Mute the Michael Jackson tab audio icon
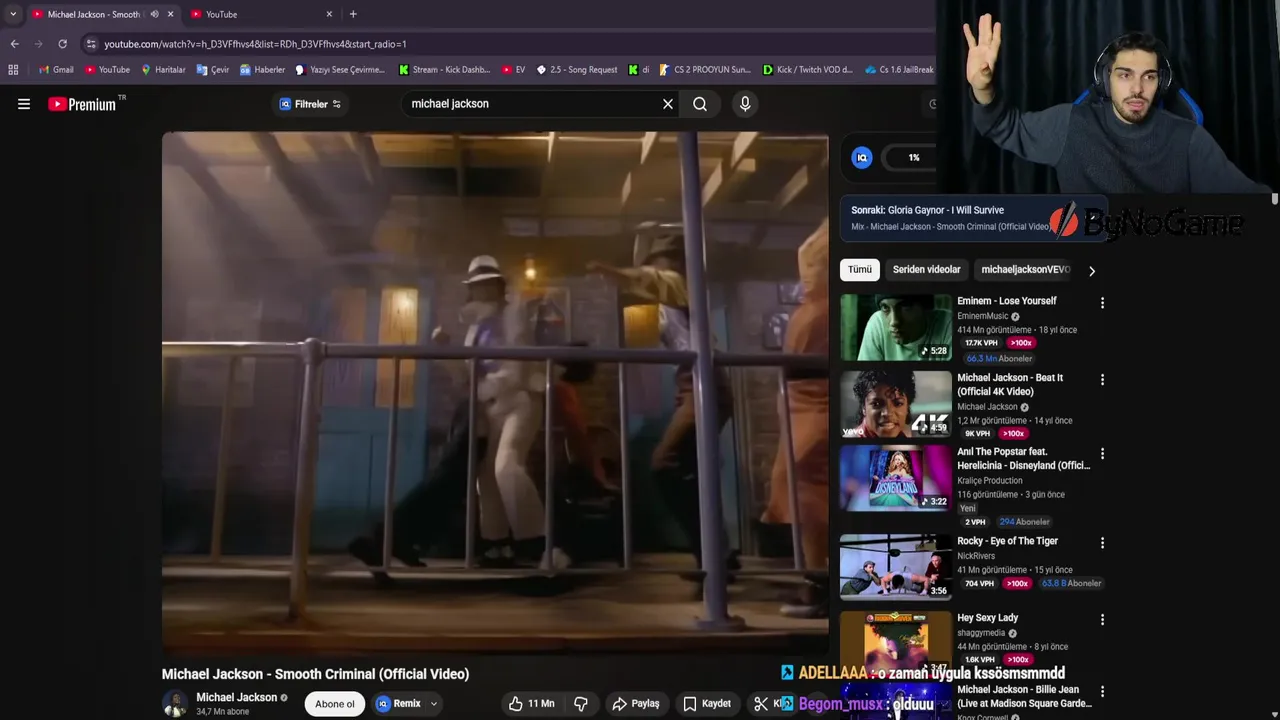This screenshot has width=1280, height=720. (154, 14)
